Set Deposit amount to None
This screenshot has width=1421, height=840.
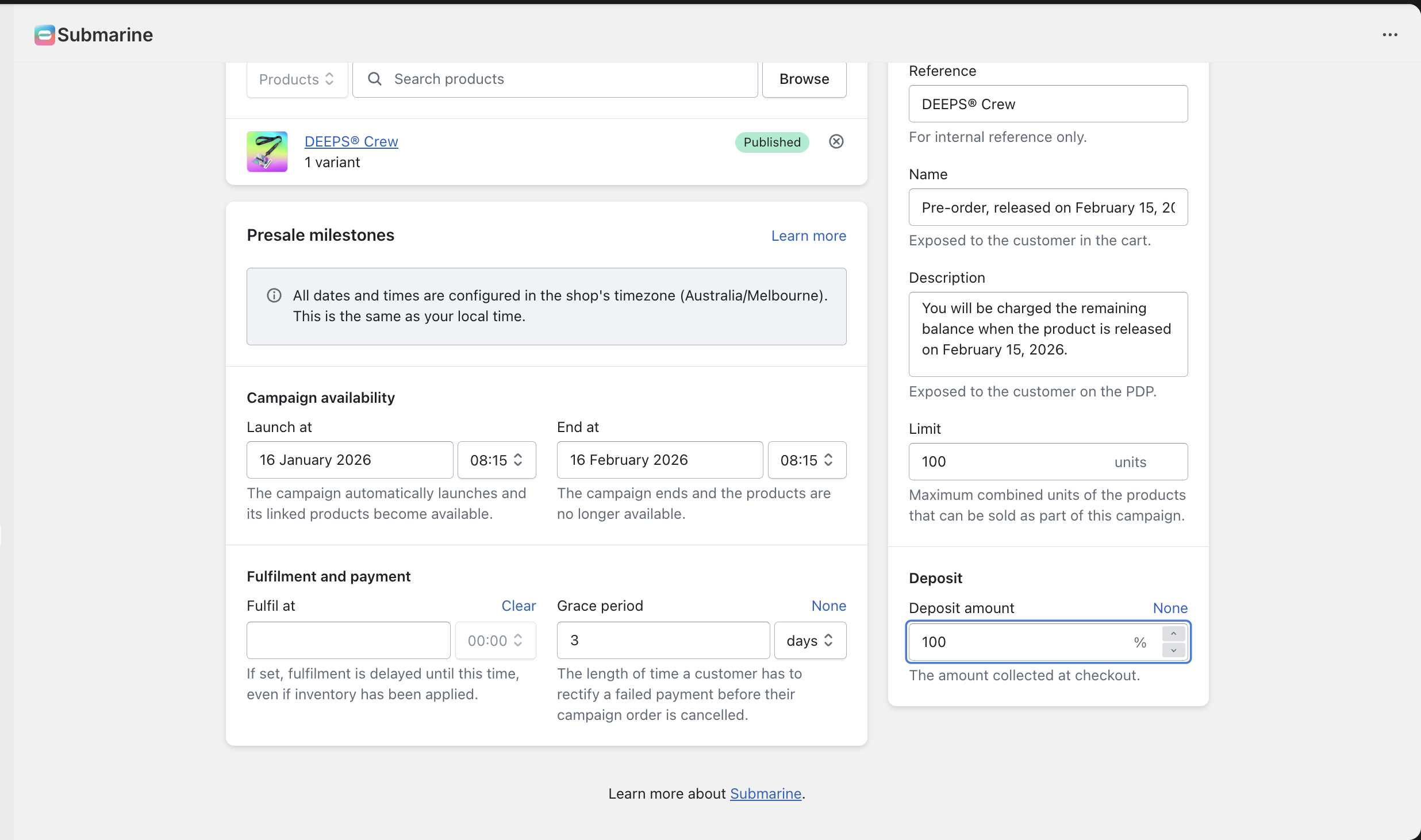[1170, 608]
